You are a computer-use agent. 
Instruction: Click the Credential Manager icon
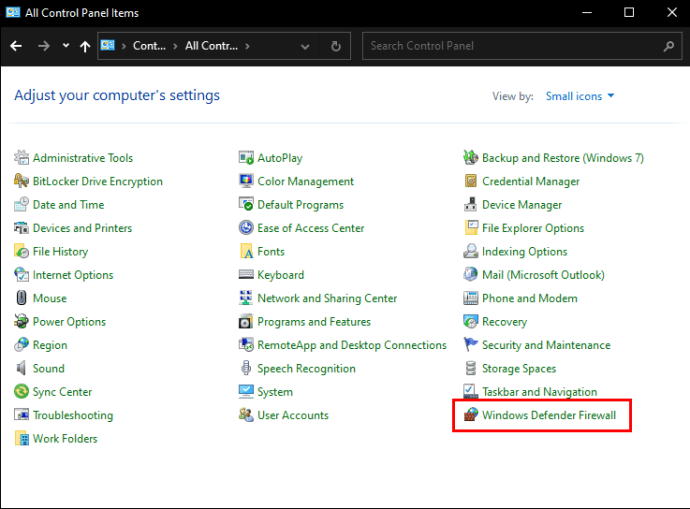[471, 182]
